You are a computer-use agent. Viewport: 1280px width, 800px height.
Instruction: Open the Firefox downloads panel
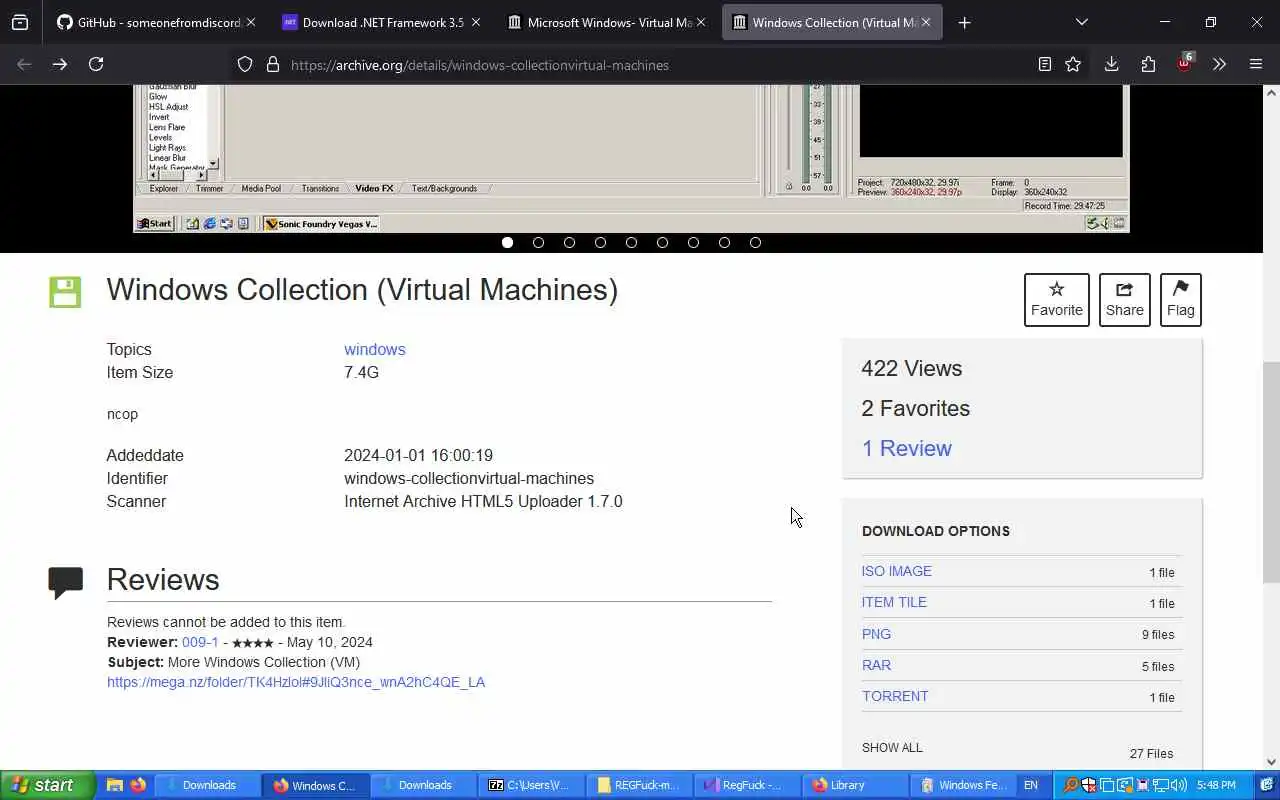click(1111, 64)
